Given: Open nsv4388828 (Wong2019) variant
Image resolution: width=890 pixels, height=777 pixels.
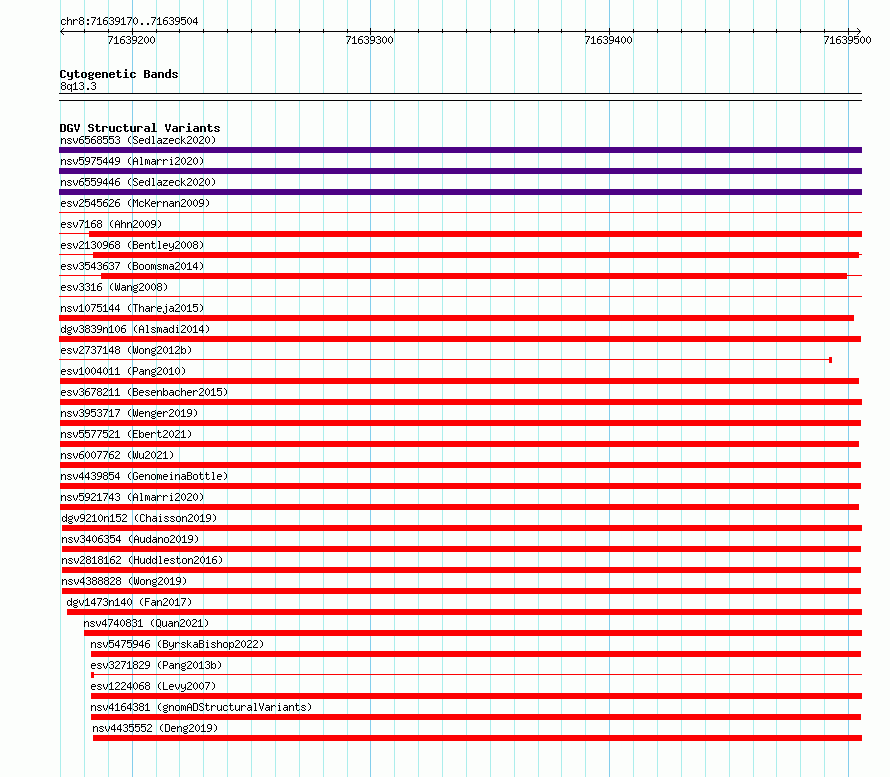Looking at the screenshot, I should pos(124,581).
